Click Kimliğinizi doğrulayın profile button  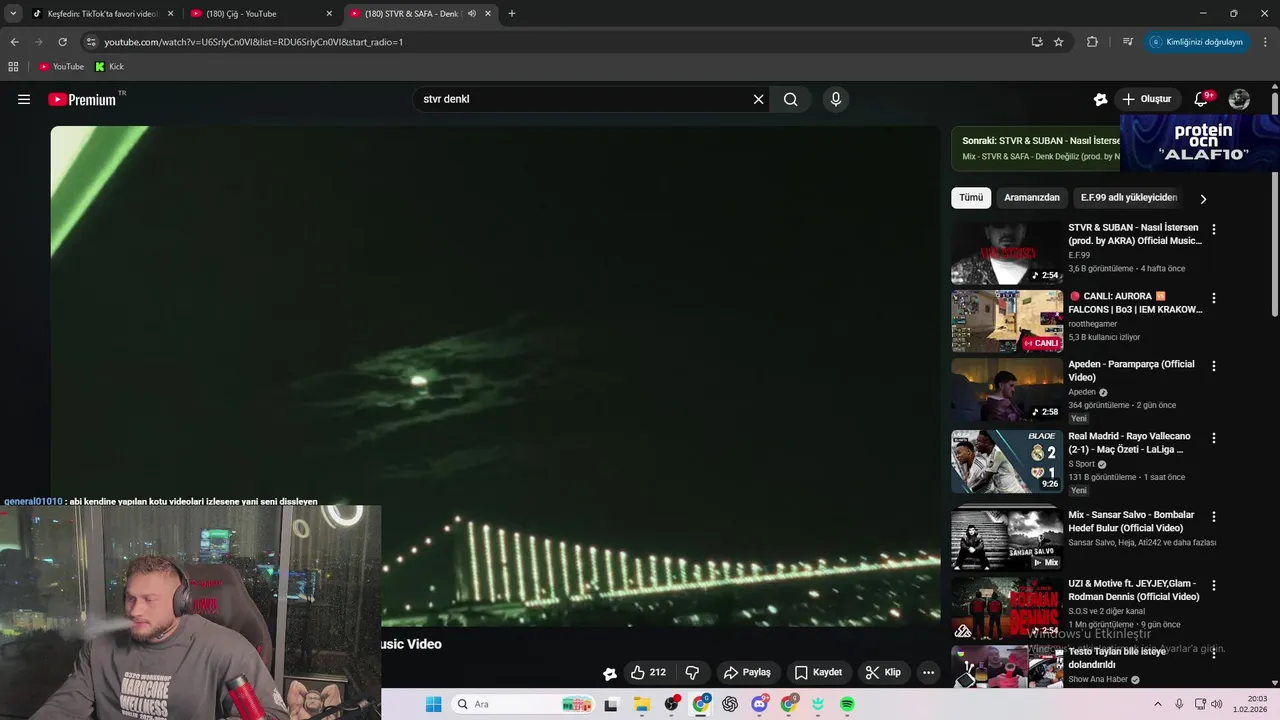pos(1196,42)
